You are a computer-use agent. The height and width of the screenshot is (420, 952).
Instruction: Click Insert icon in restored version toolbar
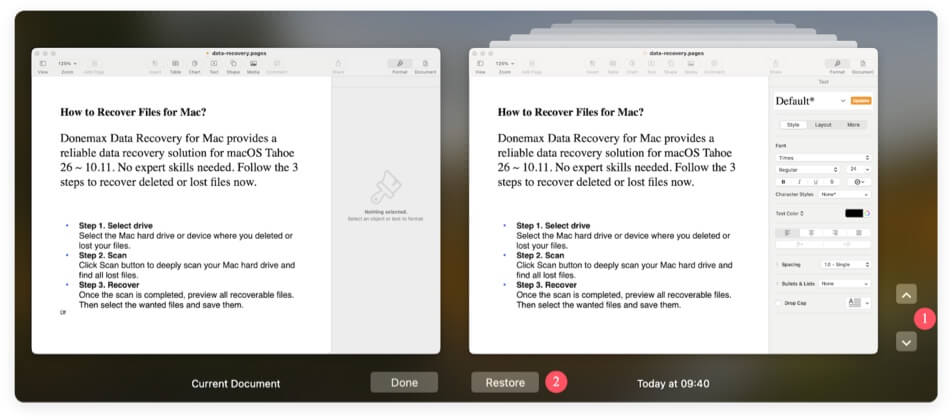(x=593, y=63)
